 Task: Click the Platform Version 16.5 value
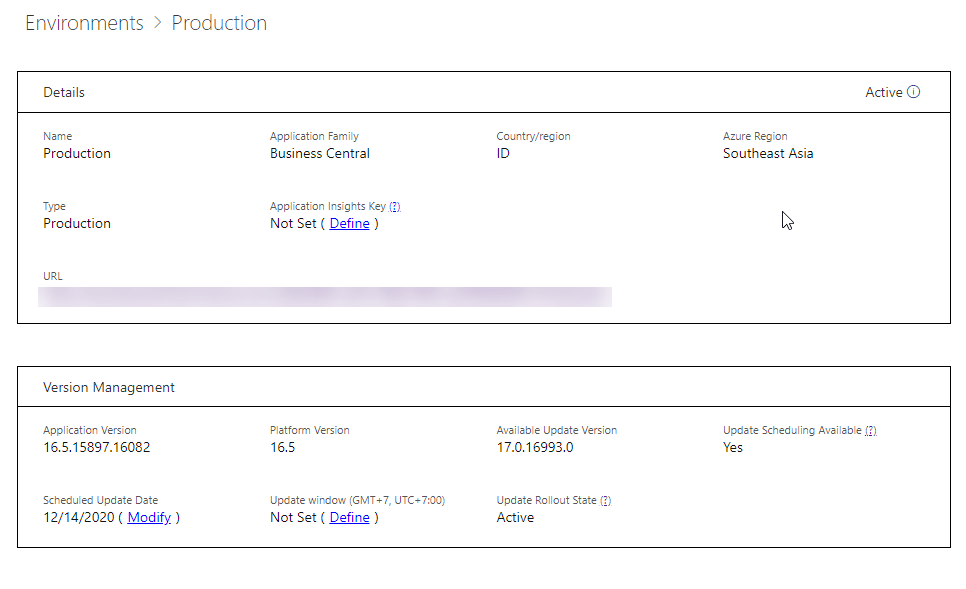click(282, 448)
